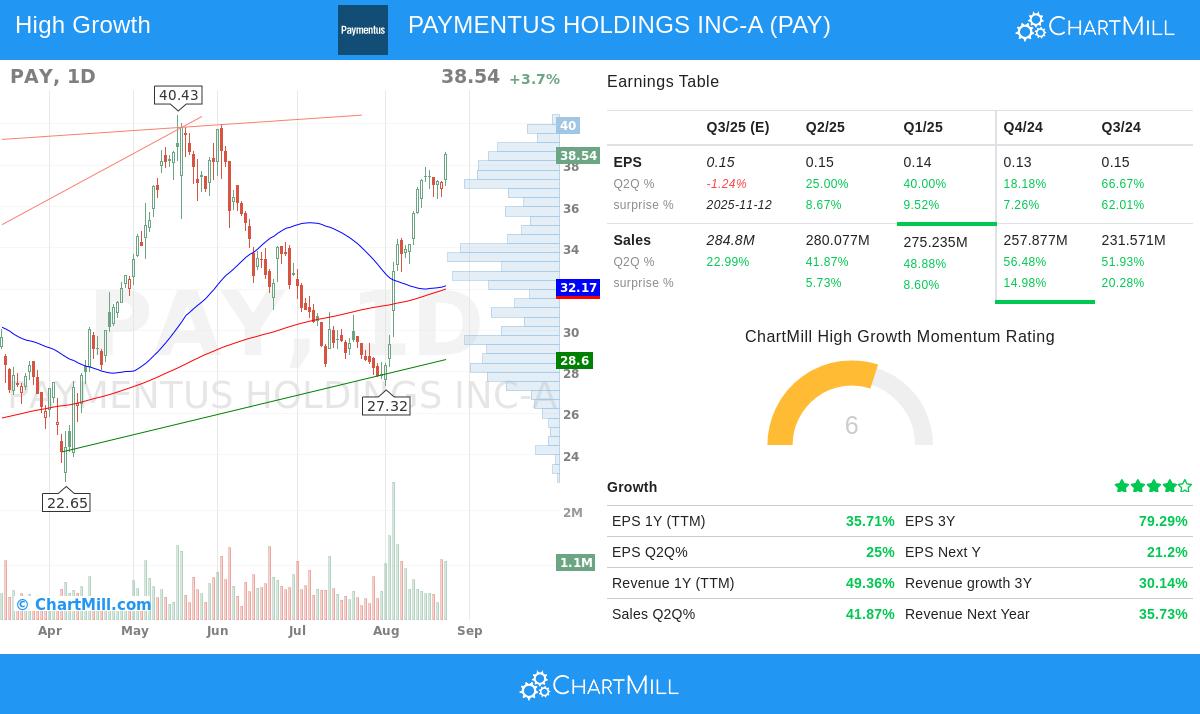The height and width of the screenshot is (714, 1200).
Task: Click the 49.36% revenue 1Y value
Action: click(x=870, y=583)
